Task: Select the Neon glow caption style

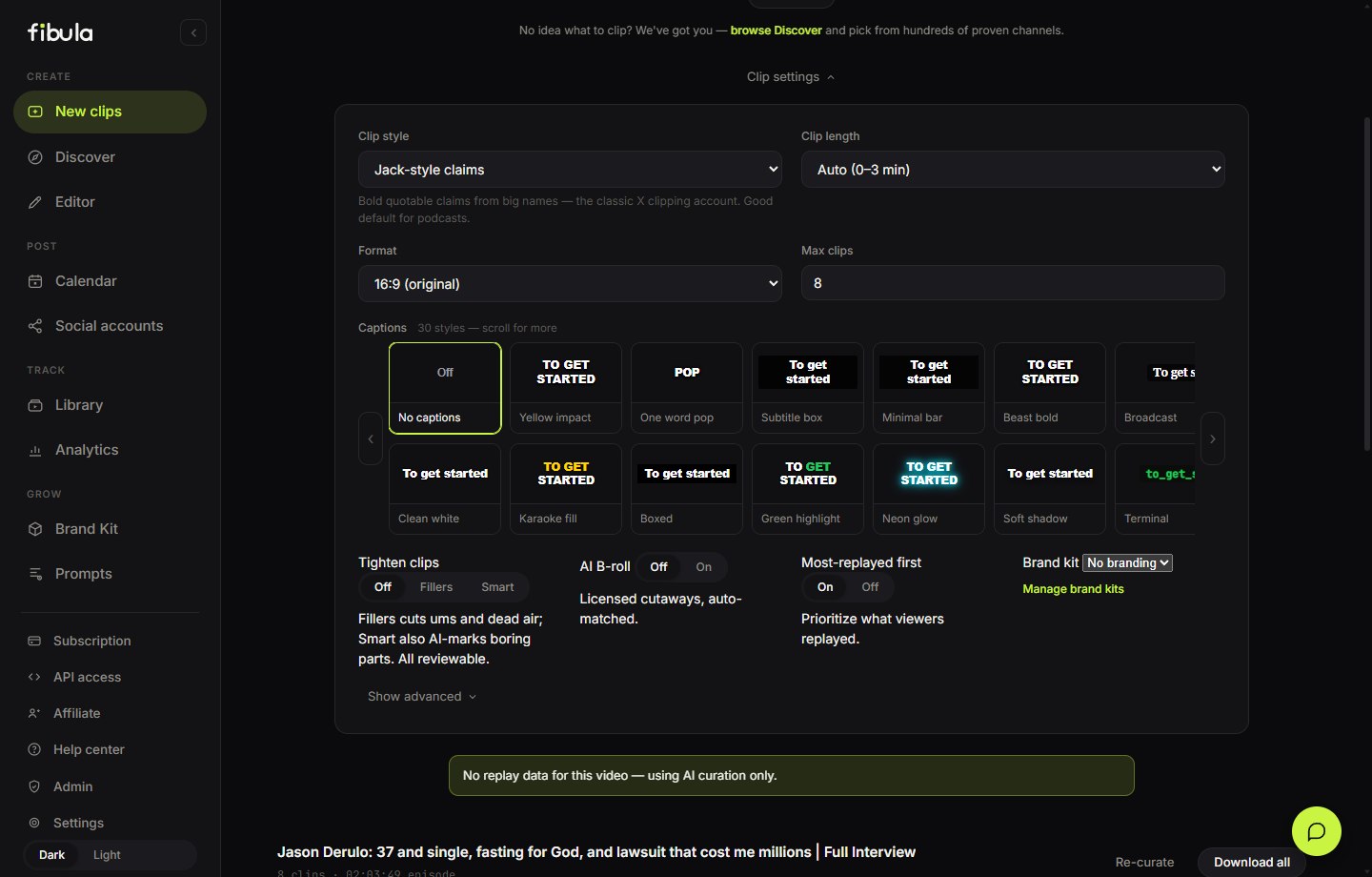Action: point(929,489)
